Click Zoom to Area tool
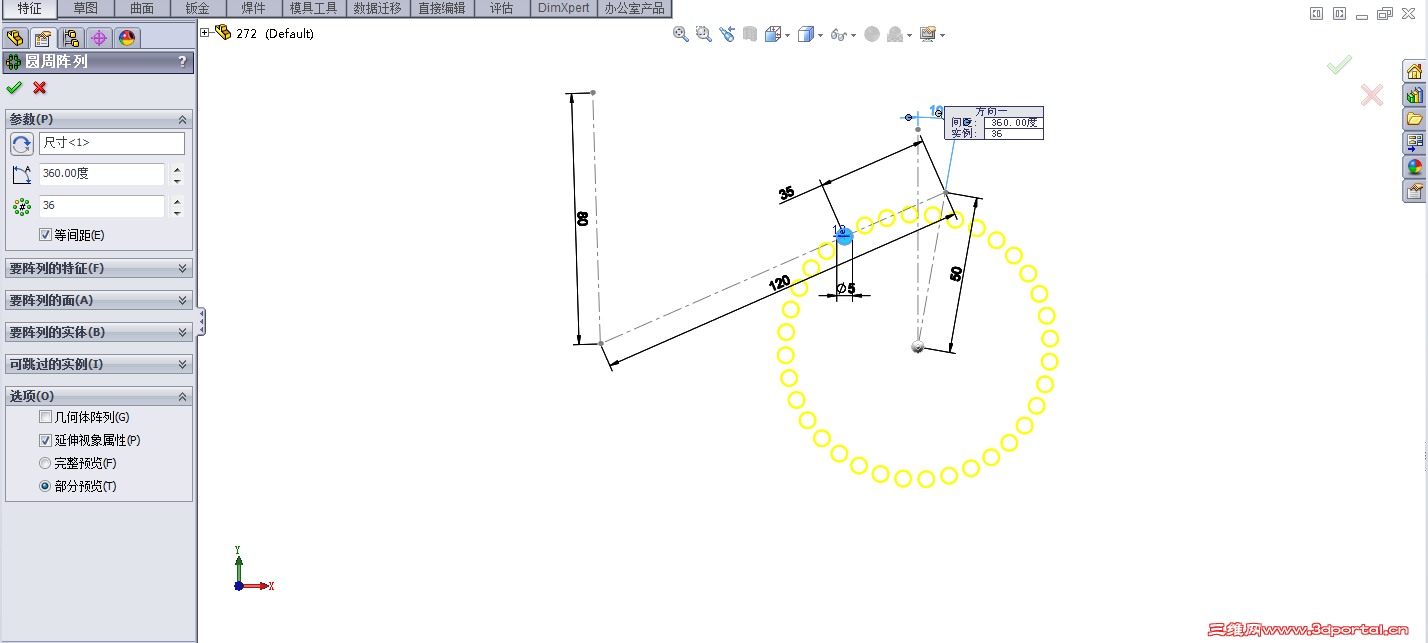Image resolution: width=1428 pixels, height=643 pixels. 703,34
